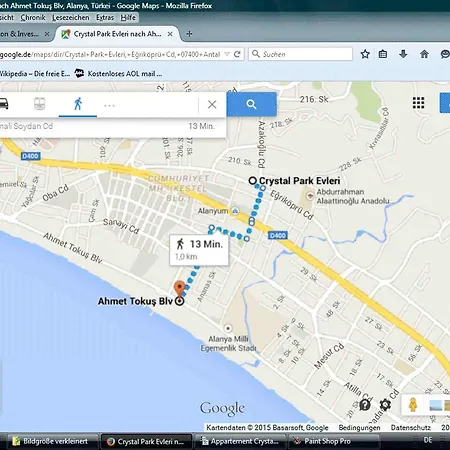Click the Bedingungen link in the map footer
The image size is (450, 450).
tap(359, 427)
